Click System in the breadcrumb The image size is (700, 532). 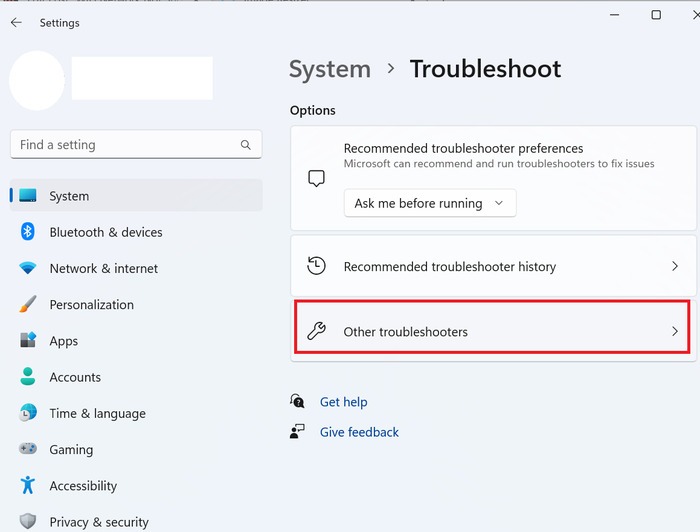coord(330,69)
